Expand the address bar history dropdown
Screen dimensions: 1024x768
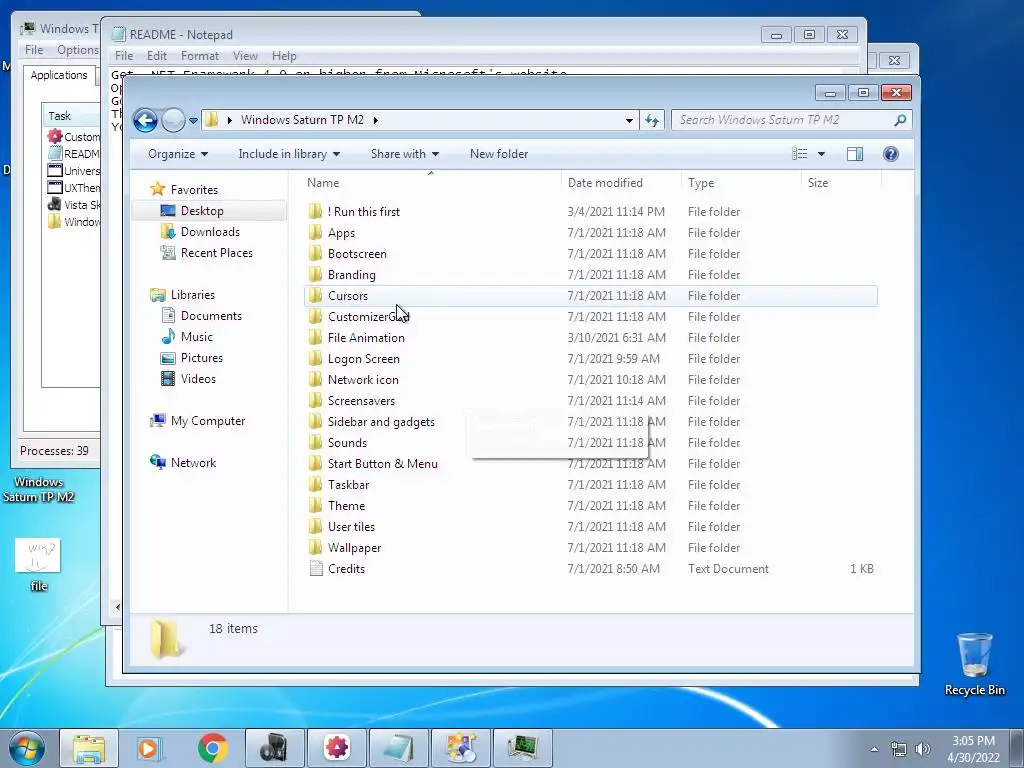pos(629,120)
